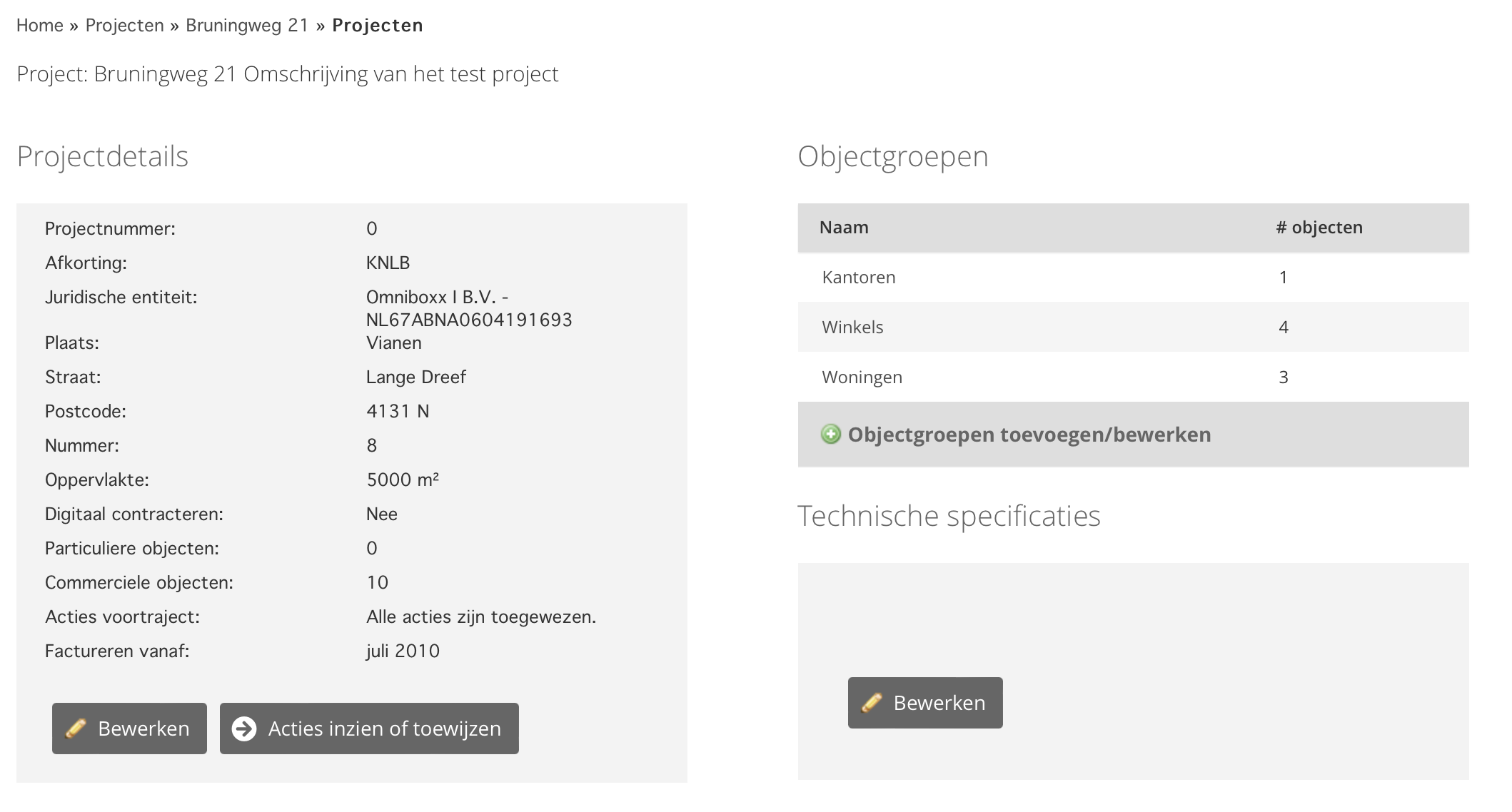Go to Projecten in breadcrumb

(124, 26)
